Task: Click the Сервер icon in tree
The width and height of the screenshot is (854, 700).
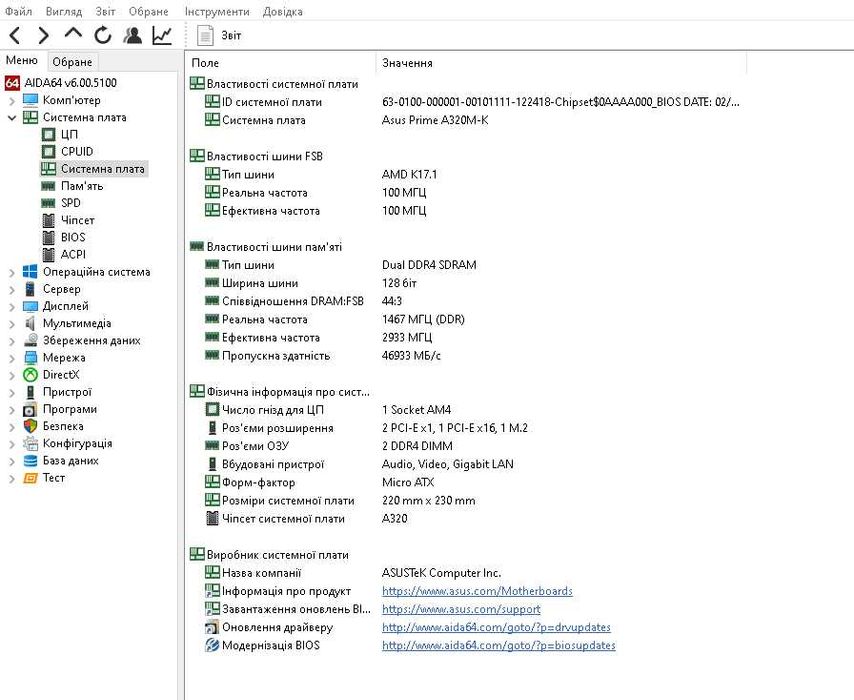Action: tap(30, 289)
